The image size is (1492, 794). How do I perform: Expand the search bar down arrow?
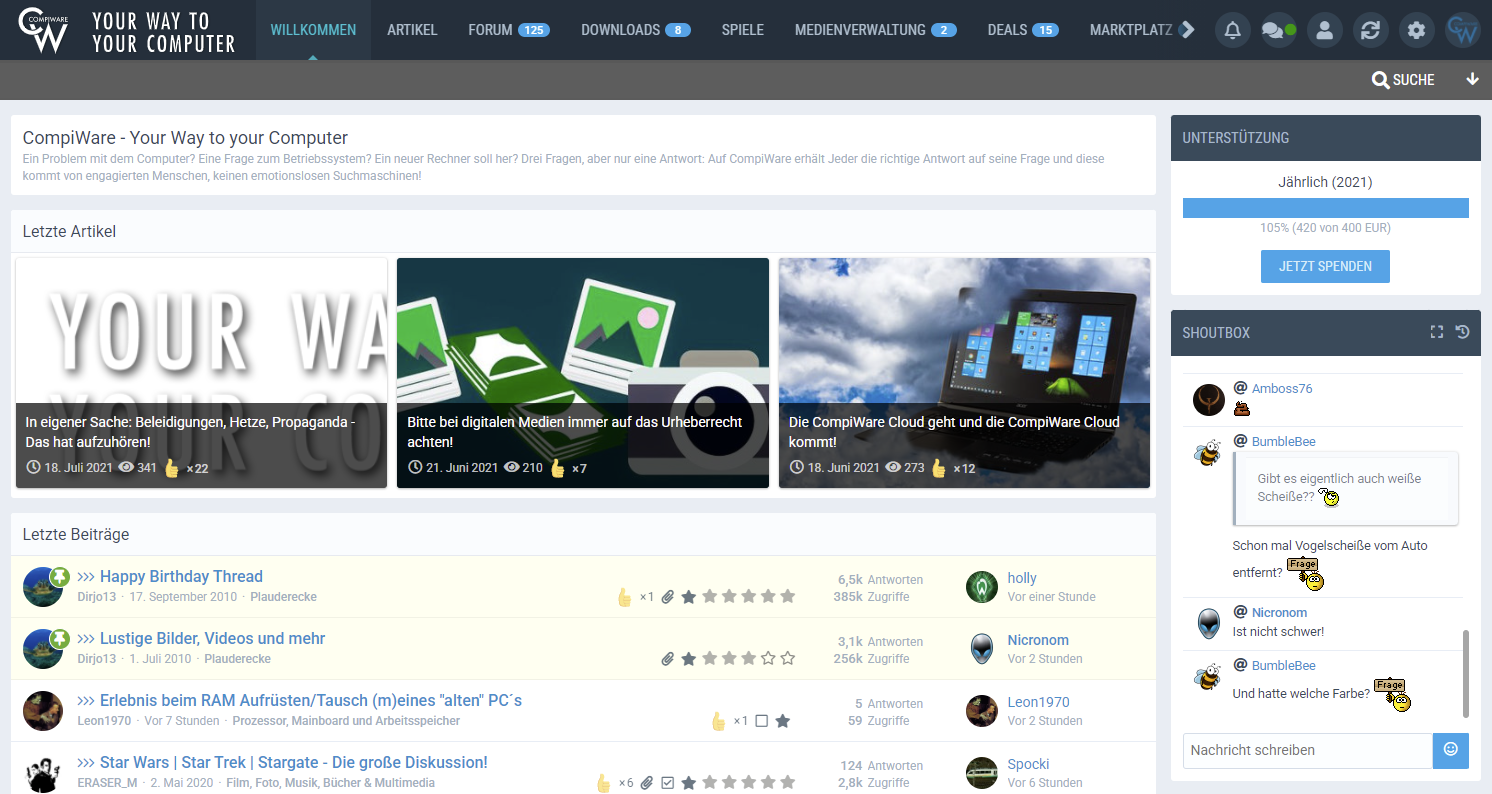point(1472,80)
